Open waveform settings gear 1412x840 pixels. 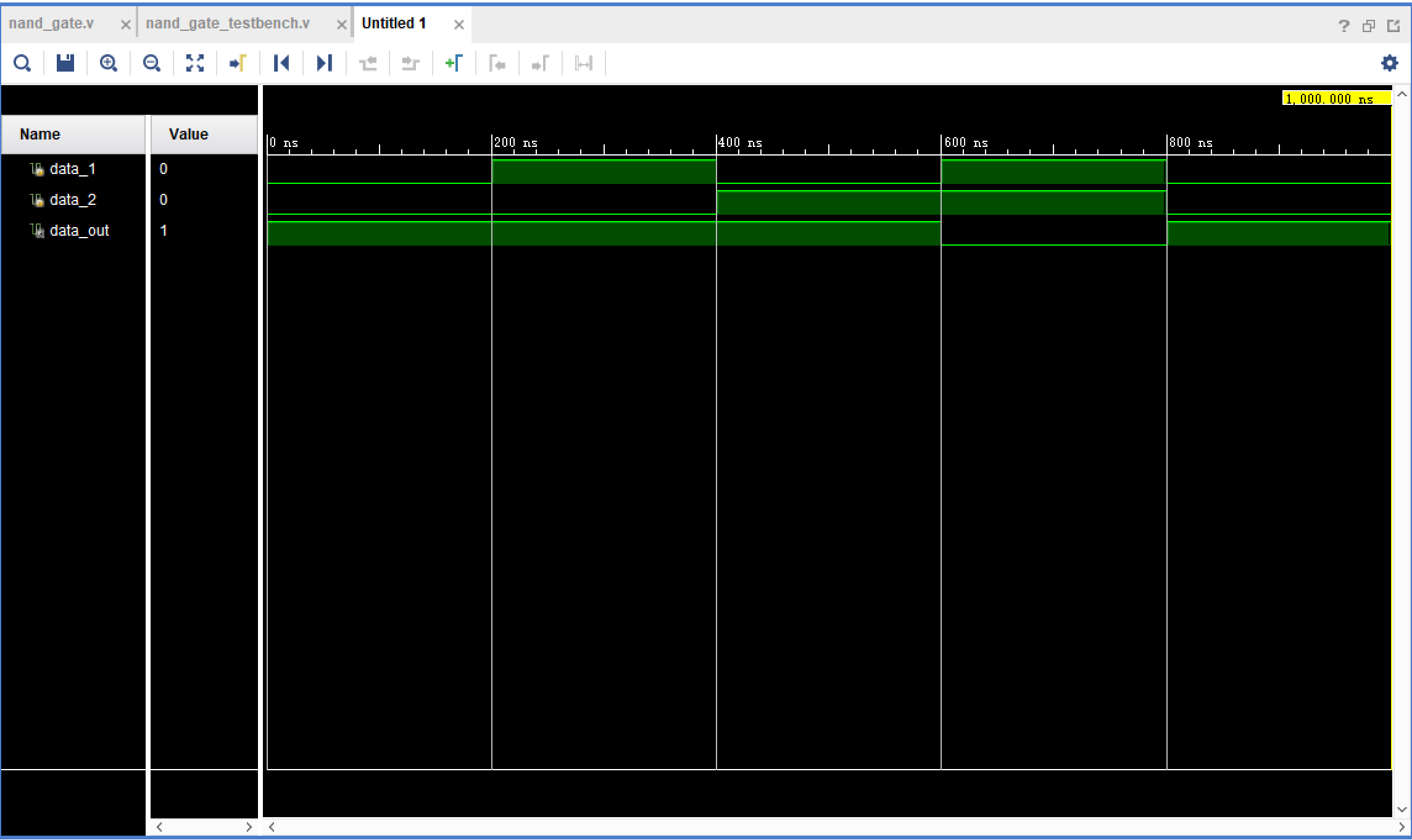(x=1389, y=63)
